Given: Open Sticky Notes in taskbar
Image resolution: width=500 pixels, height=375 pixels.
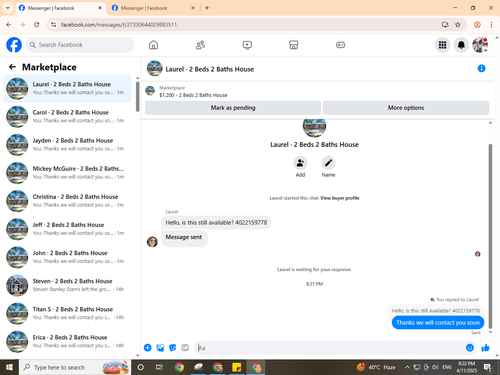Looking at the screenshot, I should point(237,367).
